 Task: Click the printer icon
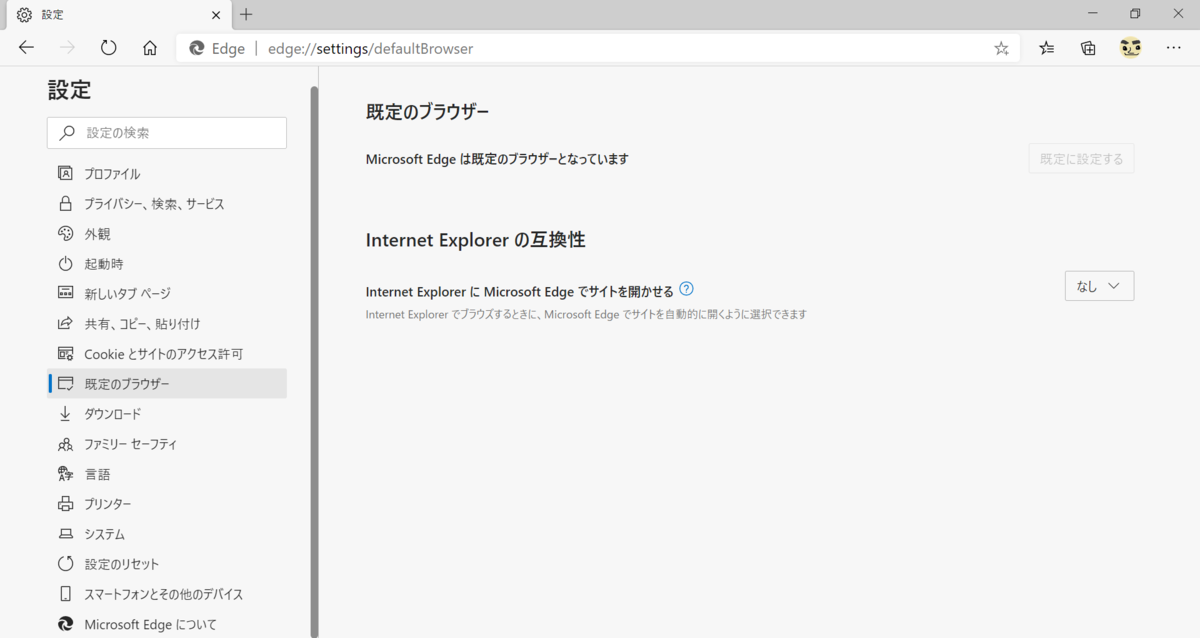point(65,503)
